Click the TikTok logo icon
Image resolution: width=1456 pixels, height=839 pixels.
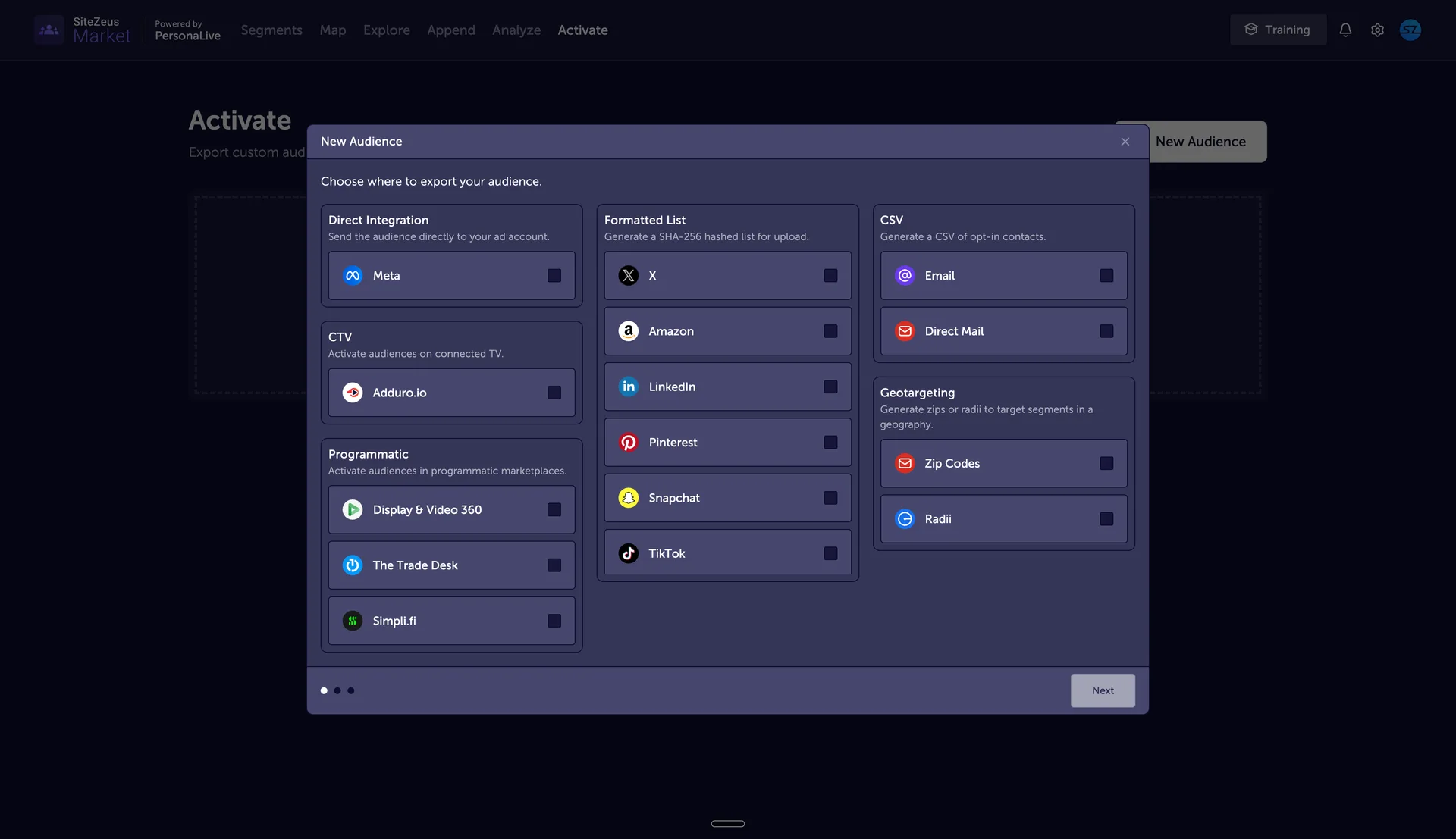coord(629,553)
